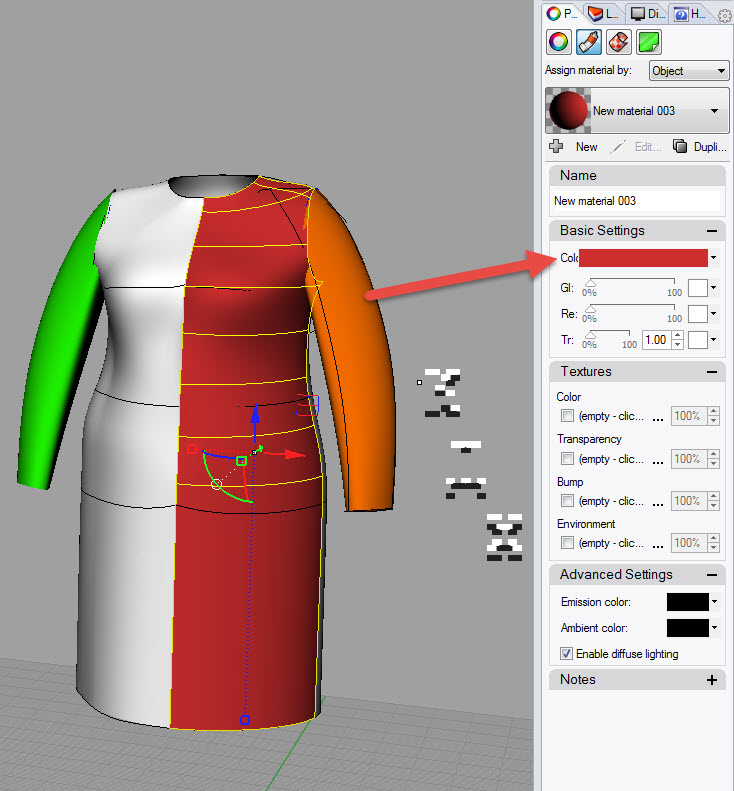Expand the Notes section
Screen dimensions: 734x791
pos(712,680)
